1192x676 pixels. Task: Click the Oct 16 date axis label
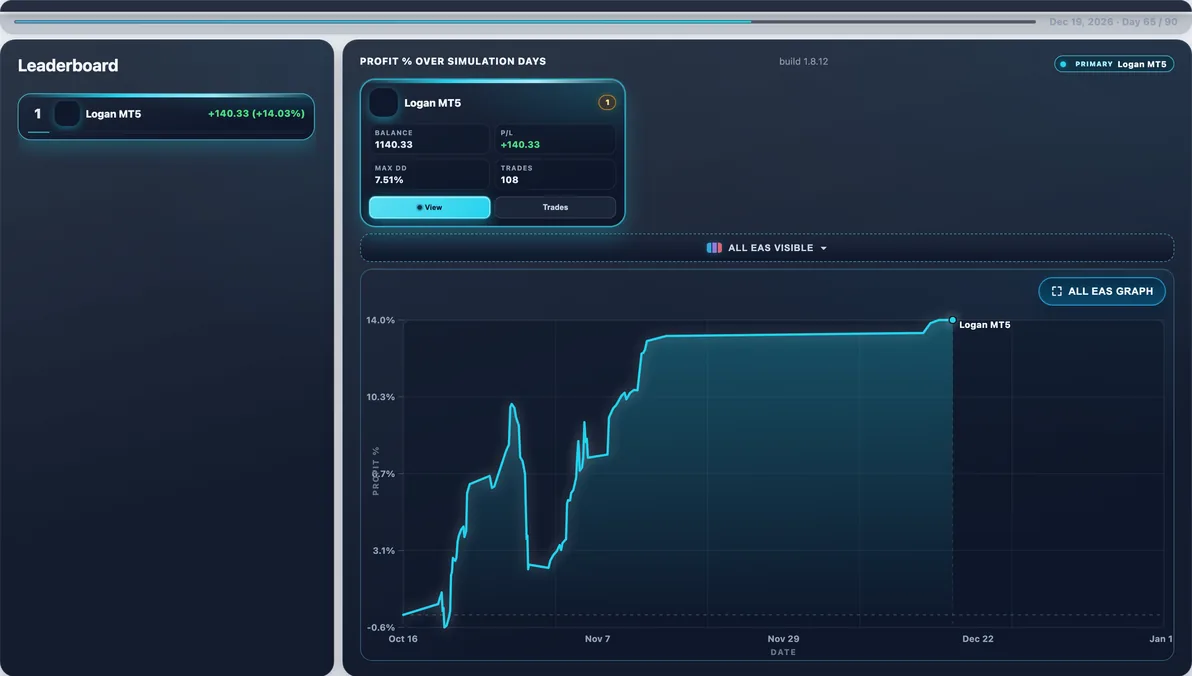pyautogui.click(x=403, y=639)
